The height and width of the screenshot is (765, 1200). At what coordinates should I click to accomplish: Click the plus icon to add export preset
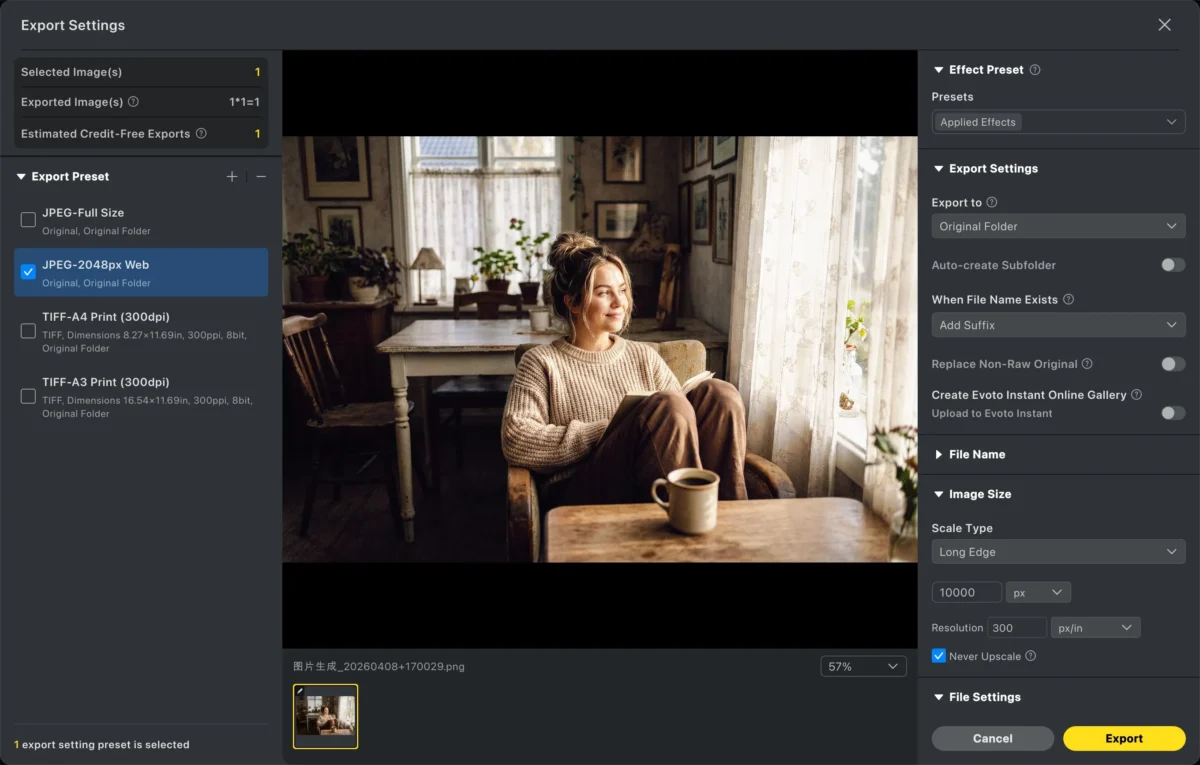click(232, 177)
